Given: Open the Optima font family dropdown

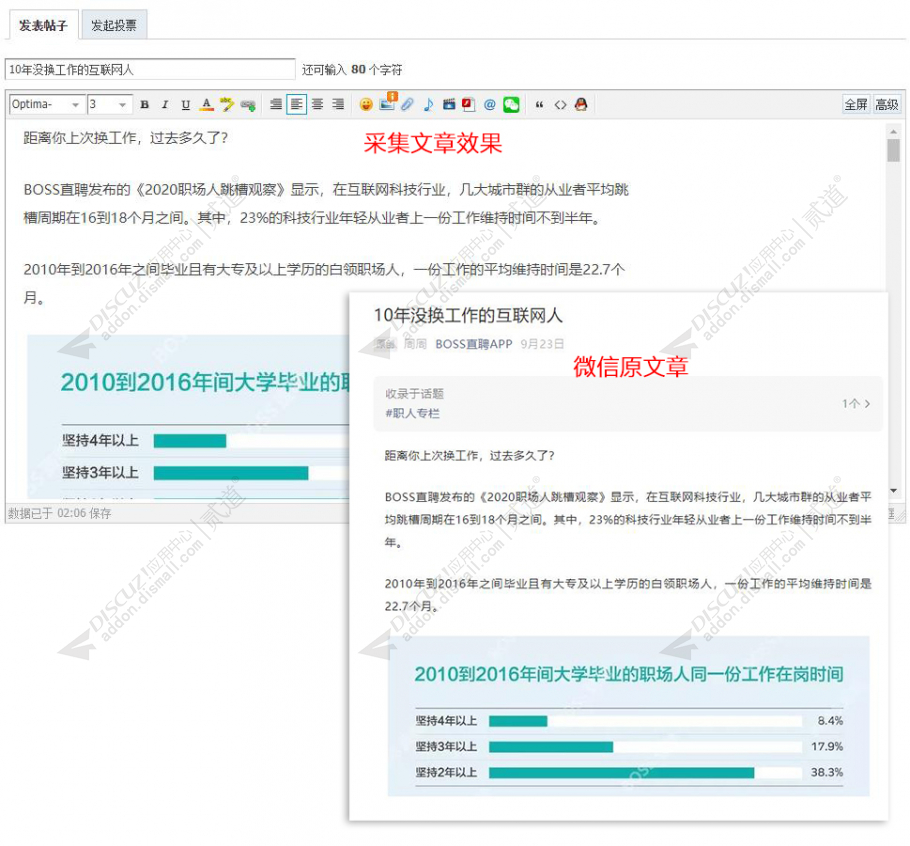Looking at the screenshot, I should (43, 104).
